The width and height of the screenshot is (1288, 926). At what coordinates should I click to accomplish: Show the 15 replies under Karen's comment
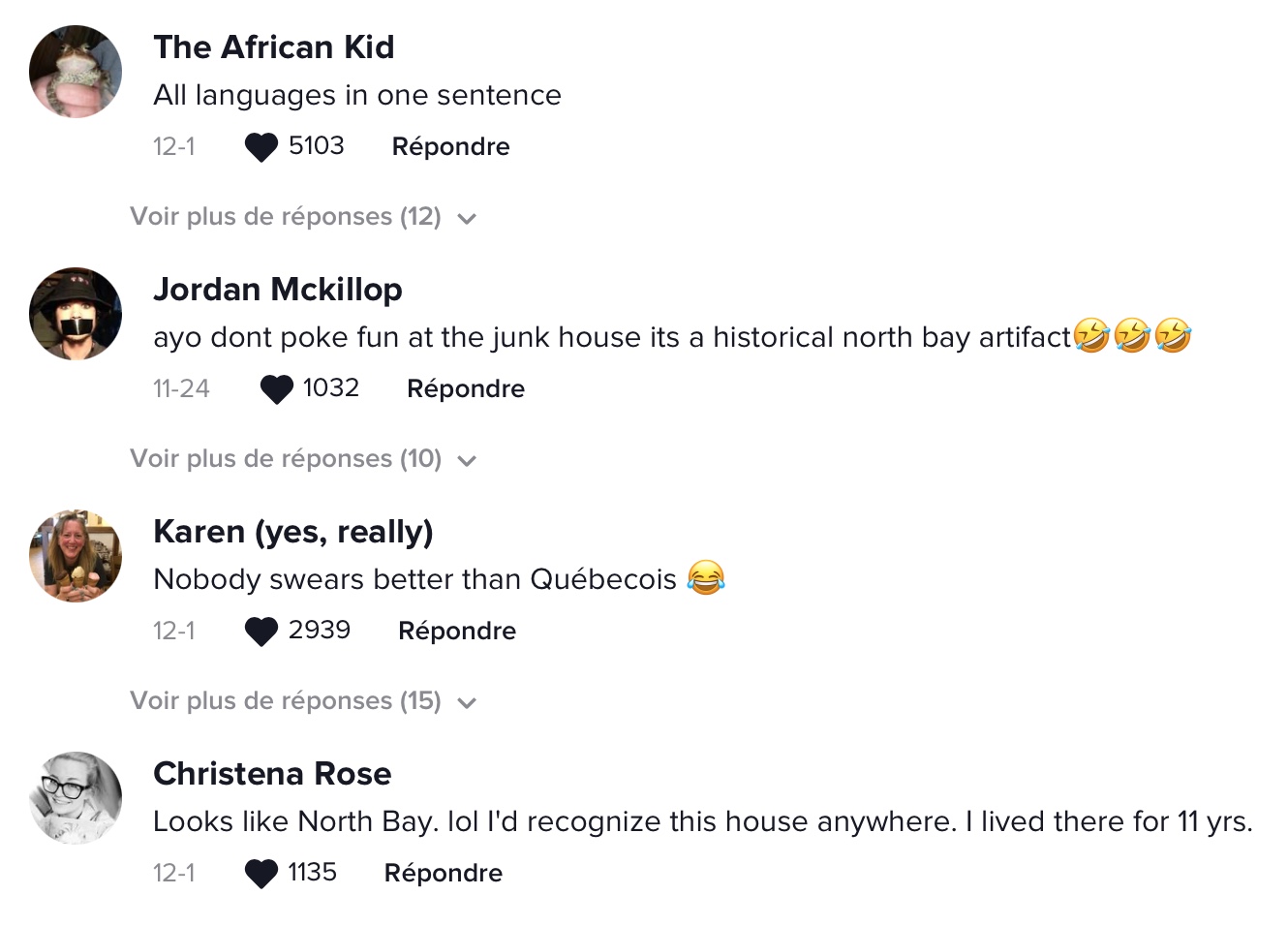pyautogui.click(x=304, y=700)
